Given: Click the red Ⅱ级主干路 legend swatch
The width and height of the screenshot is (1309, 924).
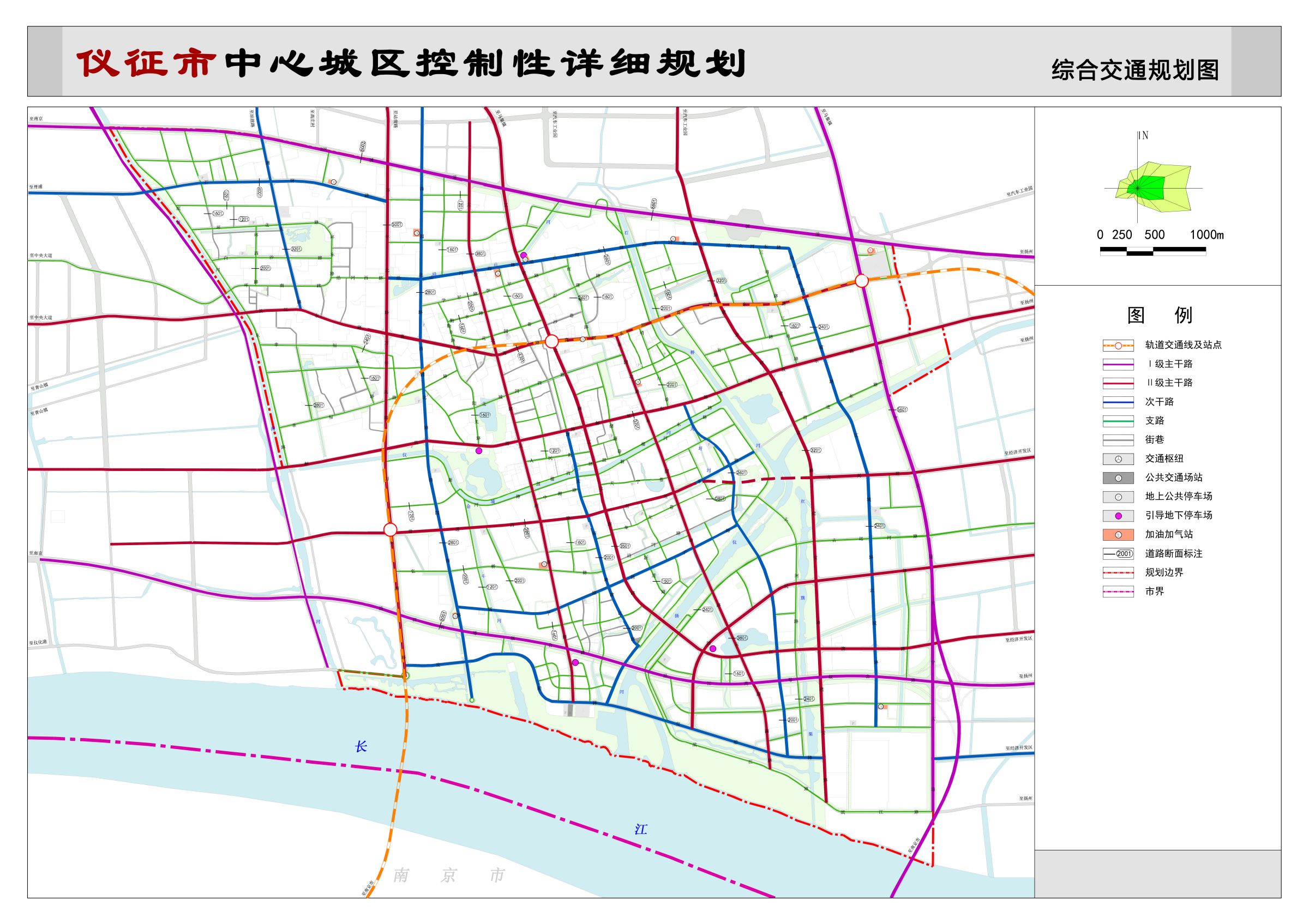Looking at the screenshot, I should (x=1118, y=383).
